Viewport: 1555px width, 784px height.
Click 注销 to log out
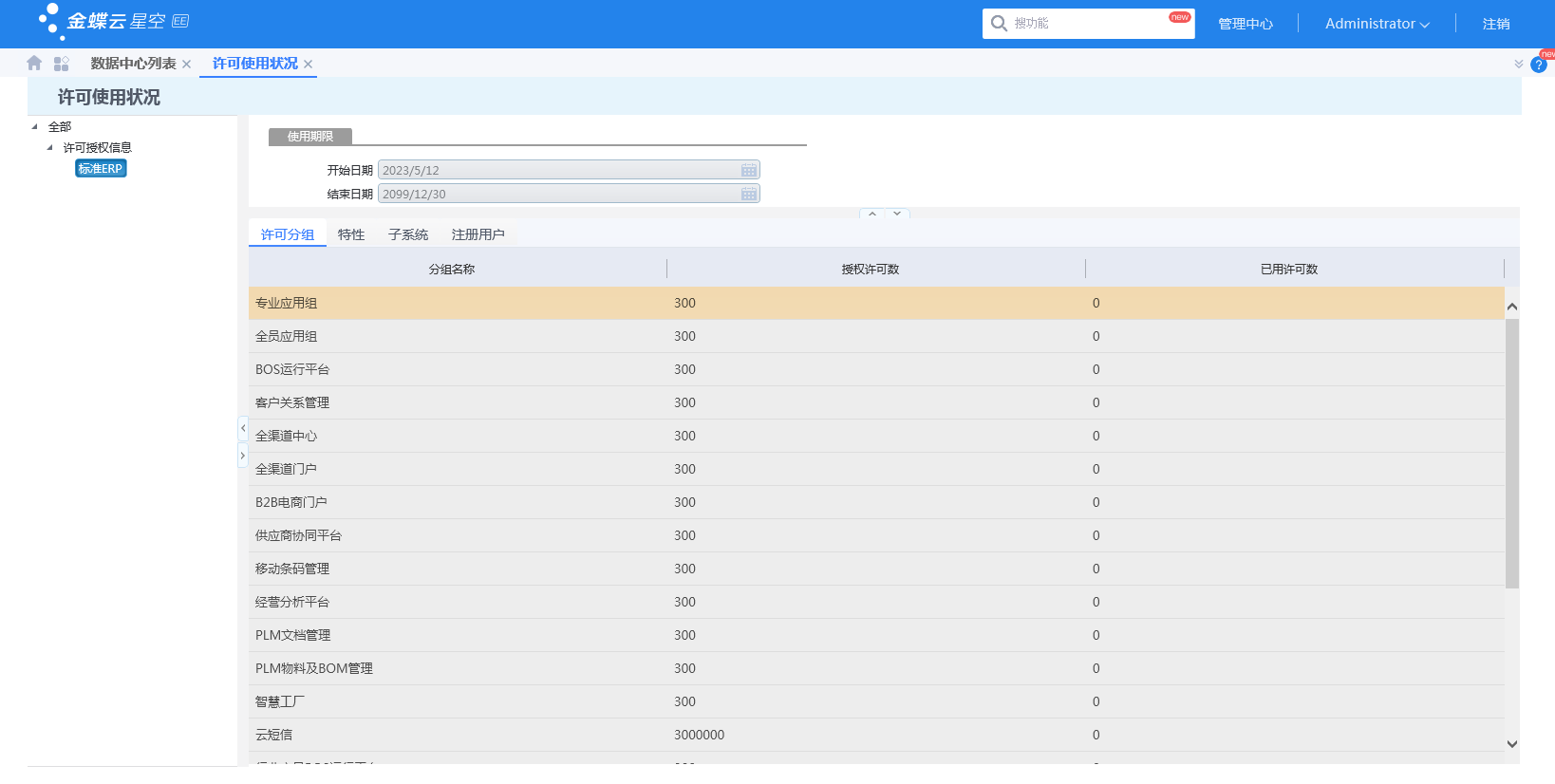1496,24
